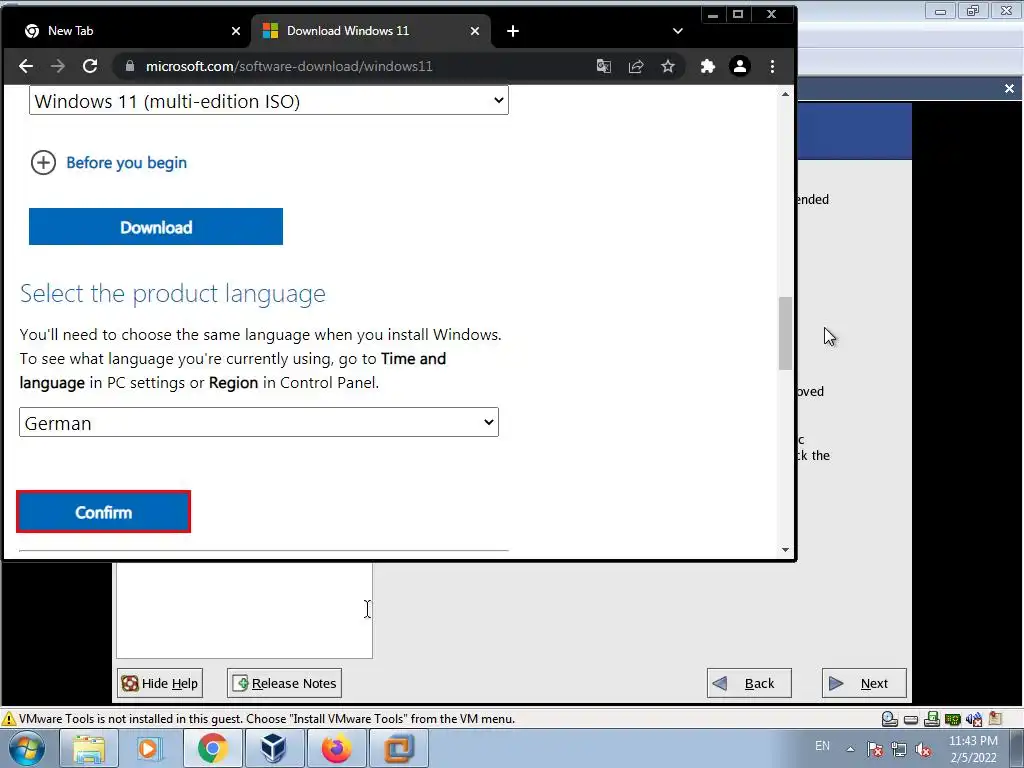This screenshot has height=768, width=1024.
Task: Click the muted volume tray icon
Action: (923, 749)
